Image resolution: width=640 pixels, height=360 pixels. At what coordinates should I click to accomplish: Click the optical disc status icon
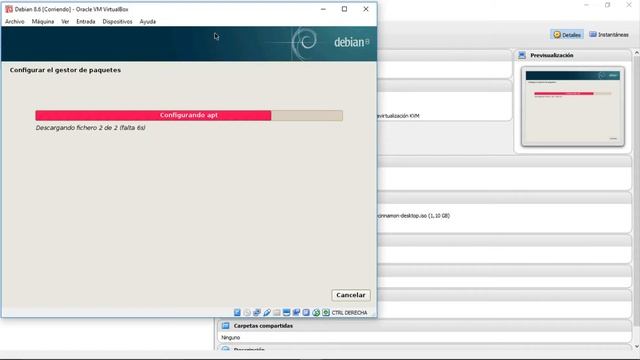click(247, 313)
